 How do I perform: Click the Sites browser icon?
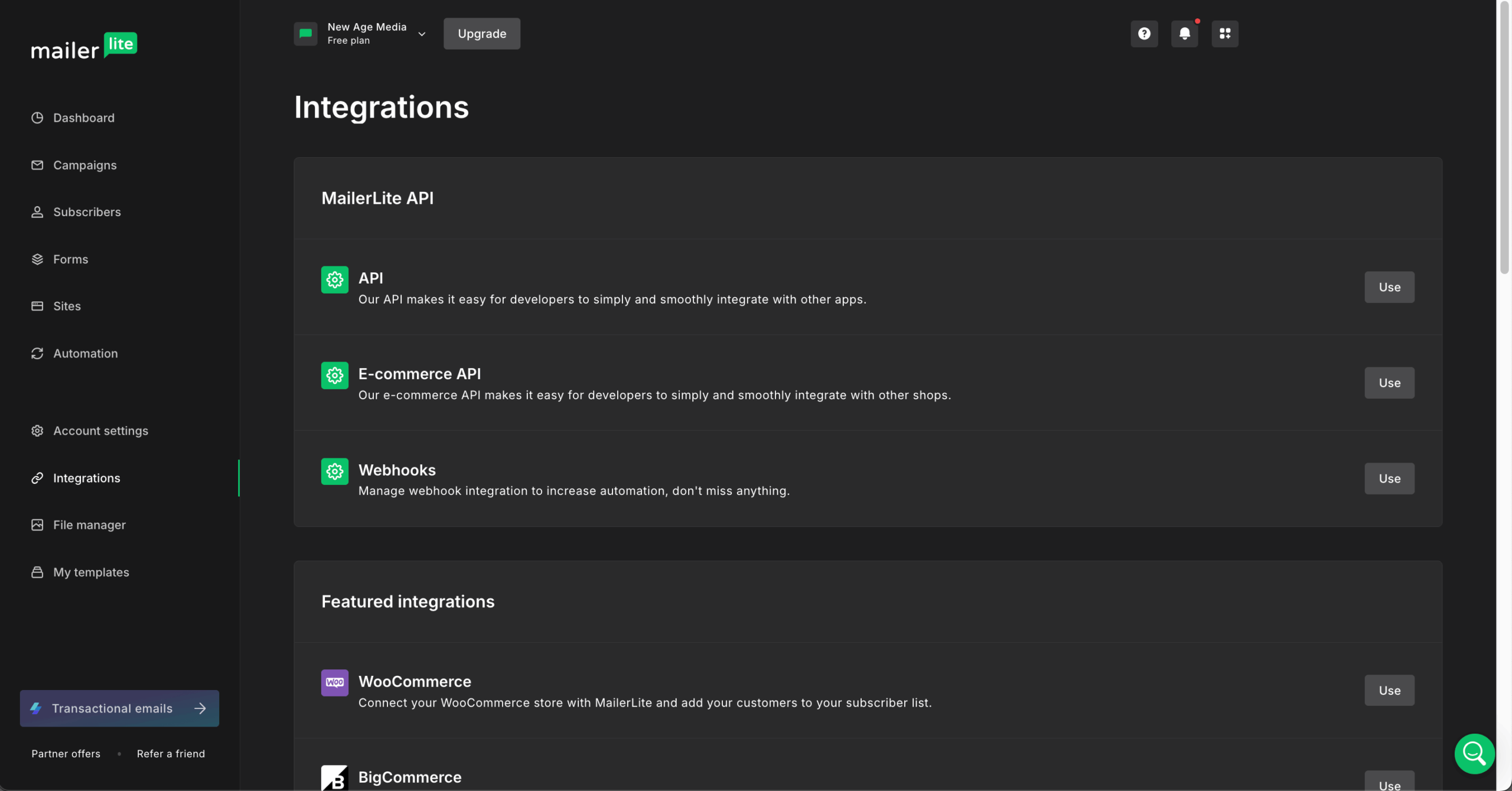(37, 306)
